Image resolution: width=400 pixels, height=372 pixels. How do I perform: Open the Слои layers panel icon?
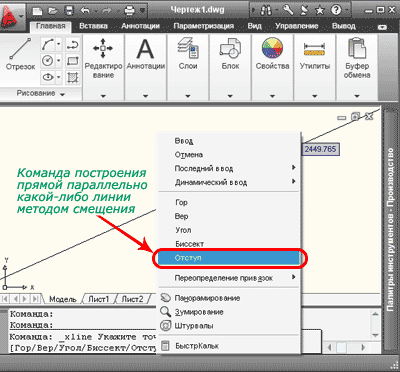[188, 48]
